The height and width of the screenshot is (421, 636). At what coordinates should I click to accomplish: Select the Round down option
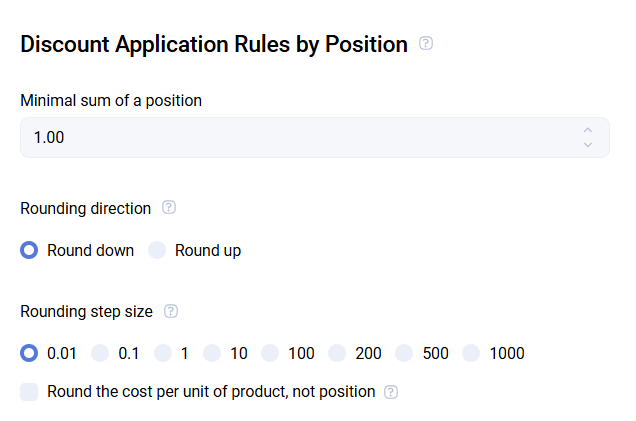pos(29,250)
